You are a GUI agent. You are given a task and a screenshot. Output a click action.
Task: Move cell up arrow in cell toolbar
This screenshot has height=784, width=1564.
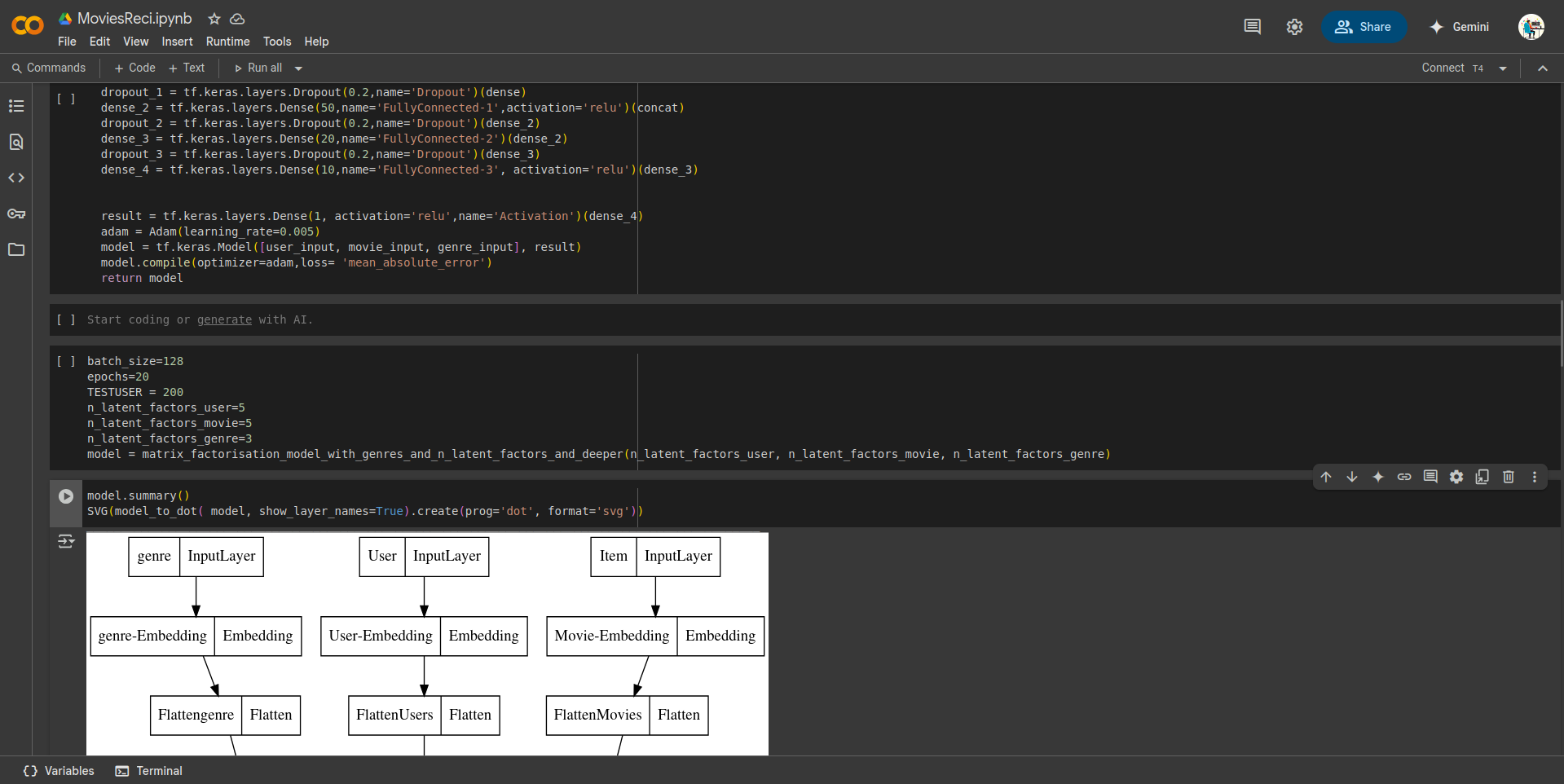point(1326,477)
